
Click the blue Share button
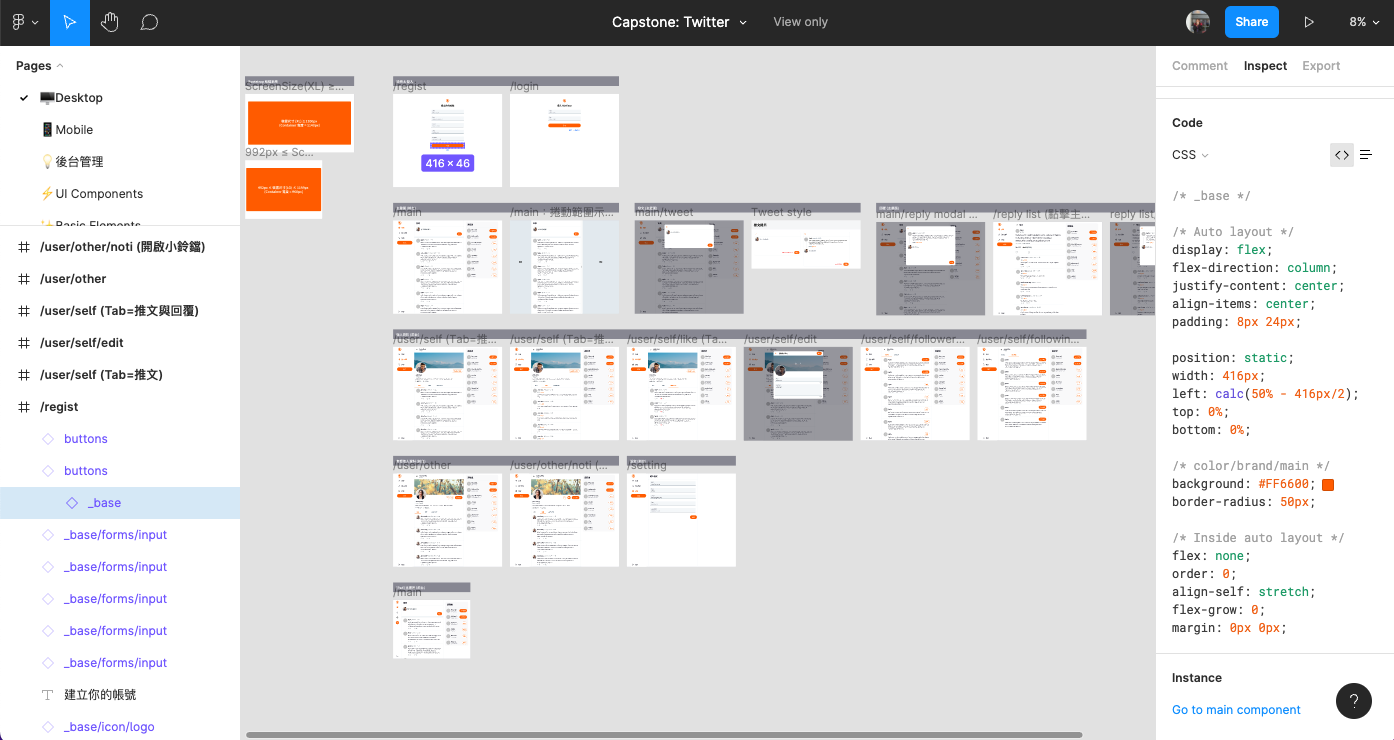coord(1251,22)
